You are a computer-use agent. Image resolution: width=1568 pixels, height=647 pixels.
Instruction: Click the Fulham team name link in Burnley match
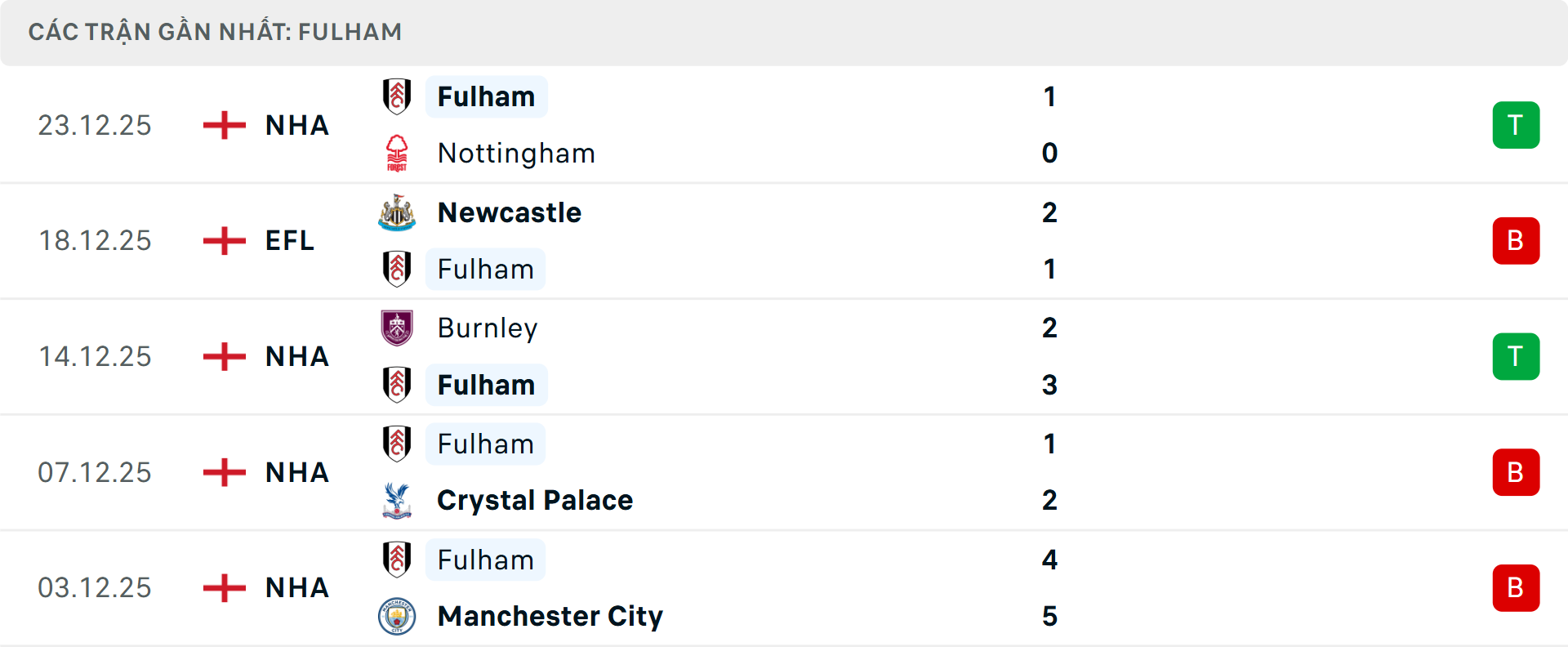[486, 385]
